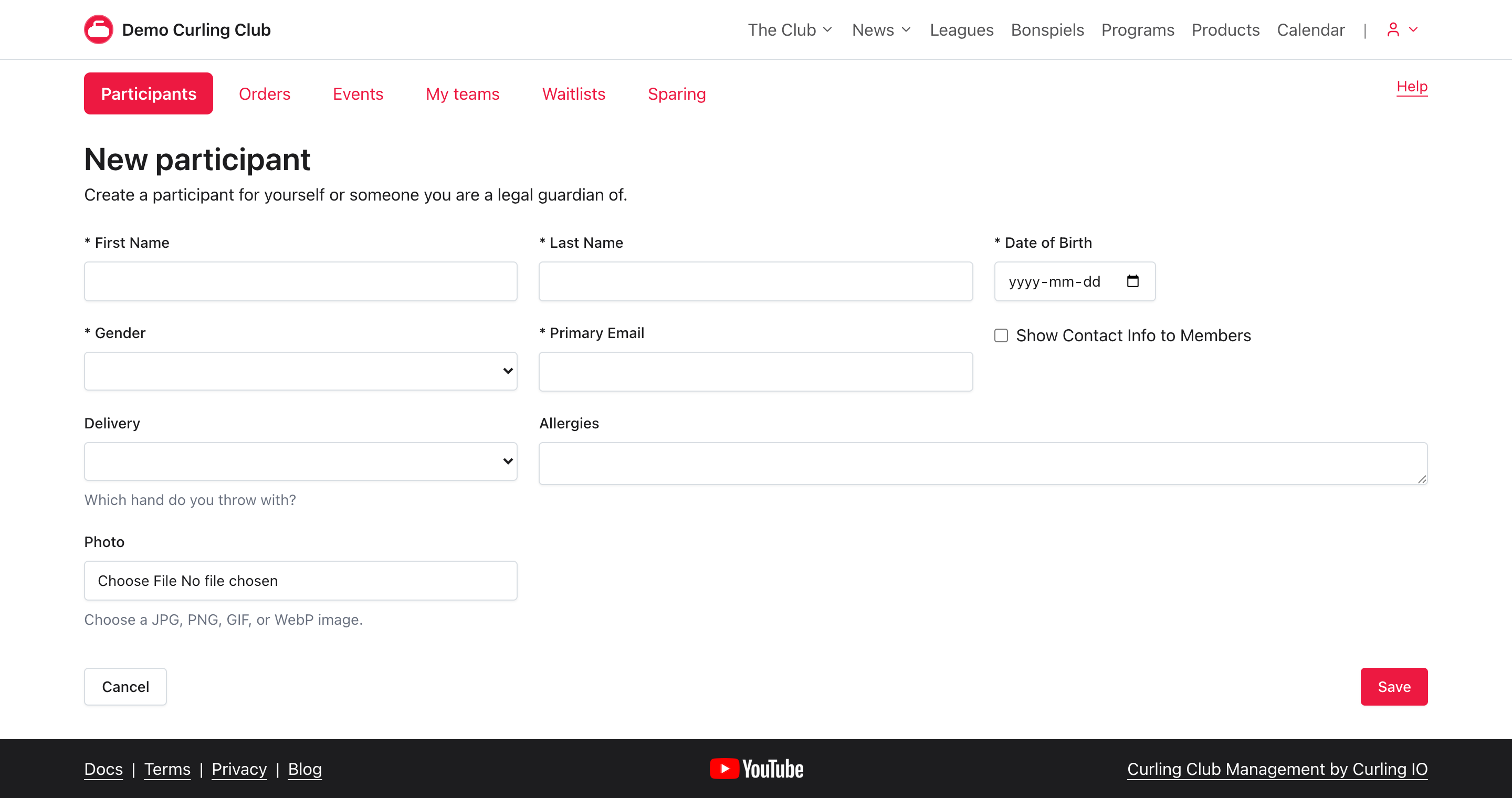Click the Demo Curling Club title text
Screen dimensions: 1512x798
point(196,30)
